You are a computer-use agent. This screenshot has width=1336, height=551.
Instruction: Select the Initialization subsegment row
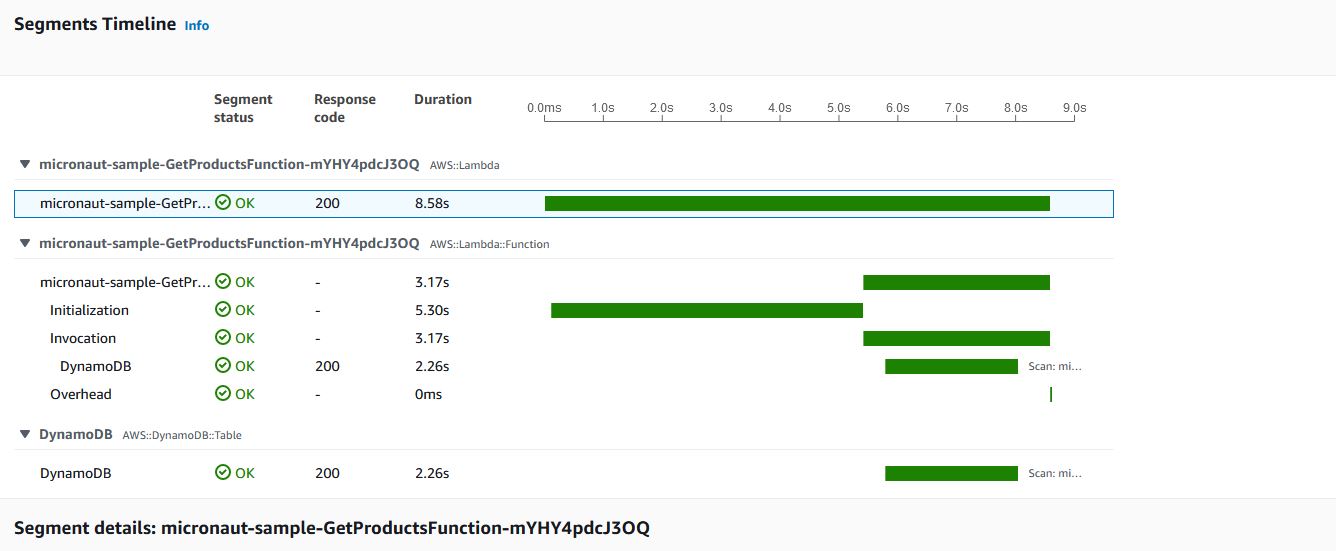tap(564, 310)
